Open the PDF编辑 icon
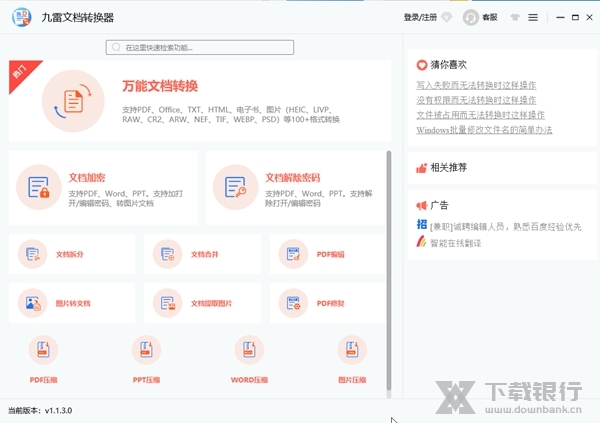600x423 pixels. (293, 254)
